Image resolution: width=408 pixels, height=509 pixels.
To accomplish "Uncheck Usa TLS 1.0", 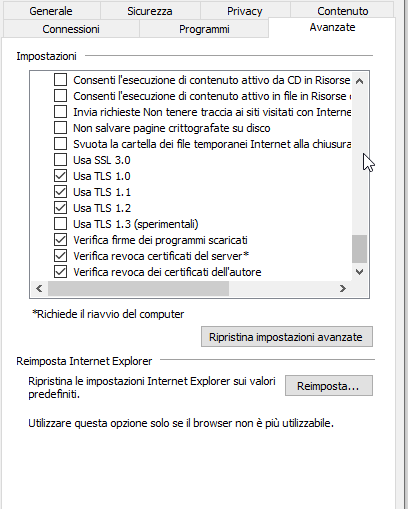I will click(60, 176).
